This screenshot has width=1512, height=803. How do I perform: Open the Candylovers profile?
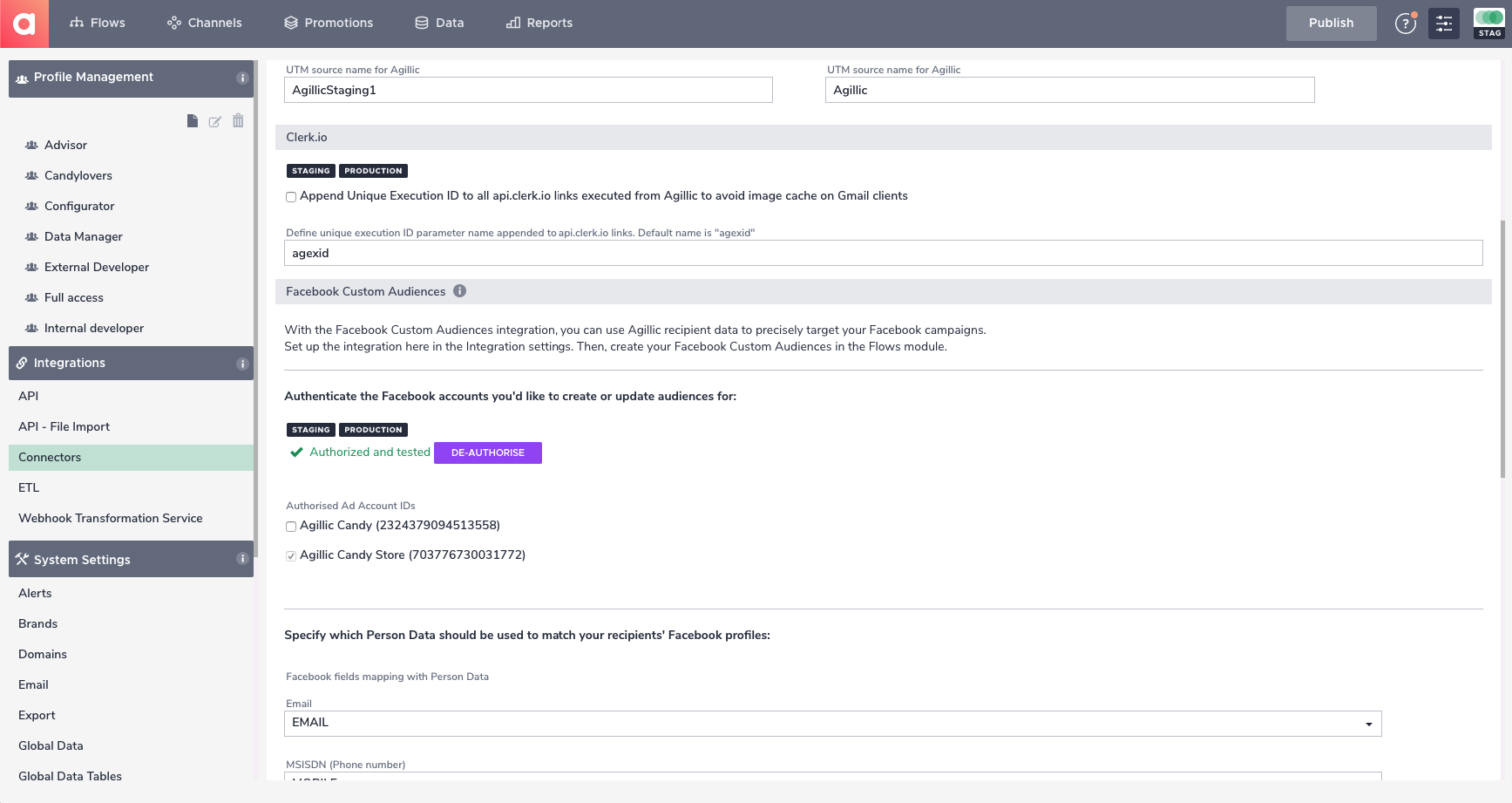point(78,175)
